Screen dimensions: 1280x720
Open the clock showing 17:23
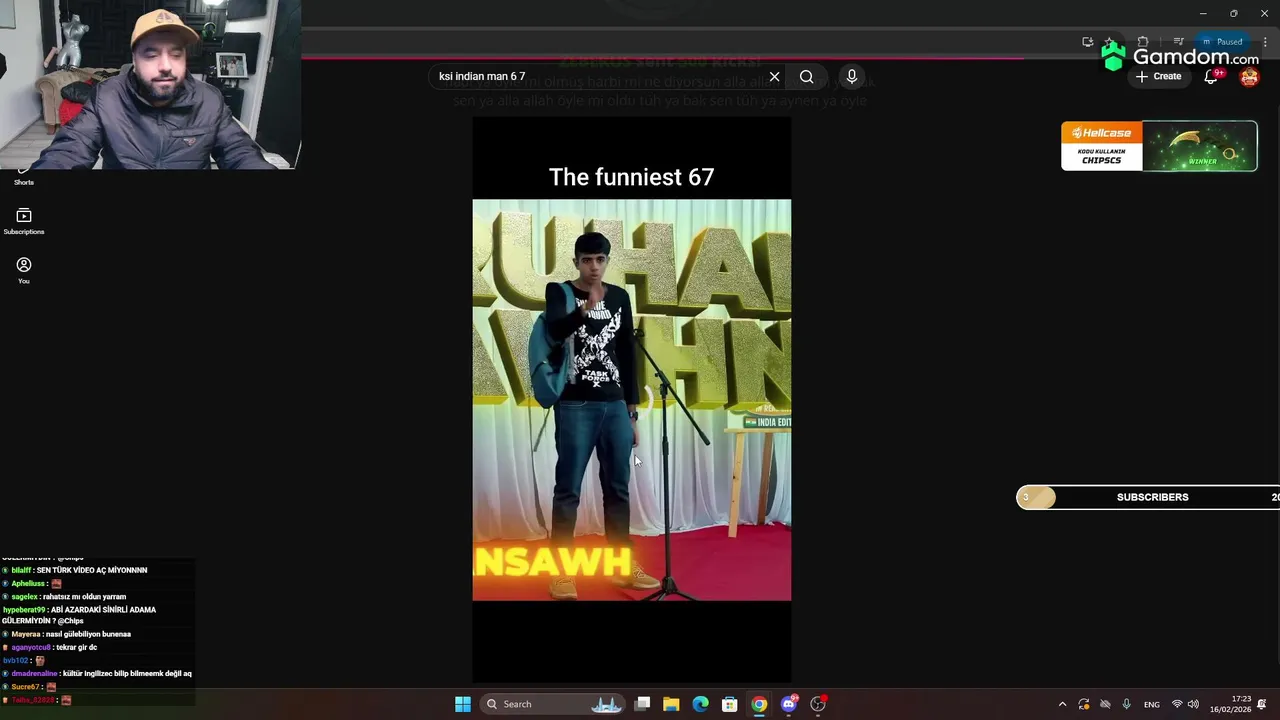[1230, 704]
